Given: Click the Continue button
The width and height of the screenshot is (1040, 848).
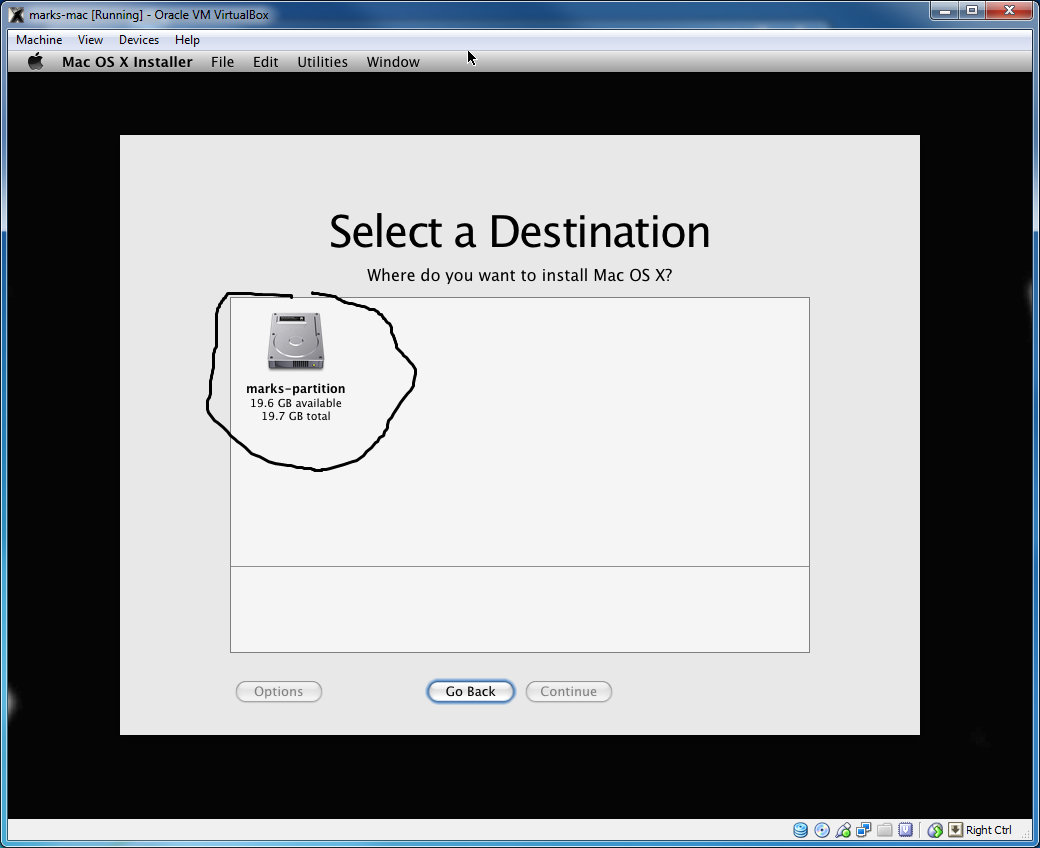Looking at the screenshot, I should coord(568,691).
